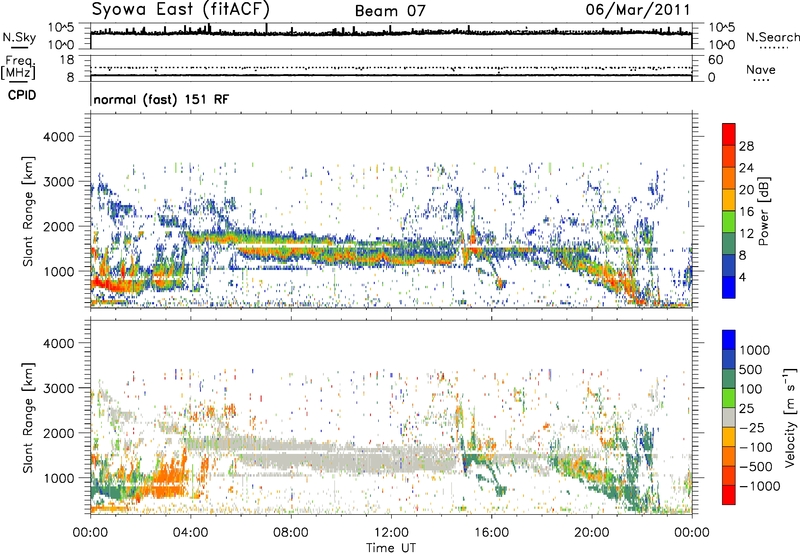Click the "CPID" row label
This screenshot has width=800, height=554.
point(22,95)
